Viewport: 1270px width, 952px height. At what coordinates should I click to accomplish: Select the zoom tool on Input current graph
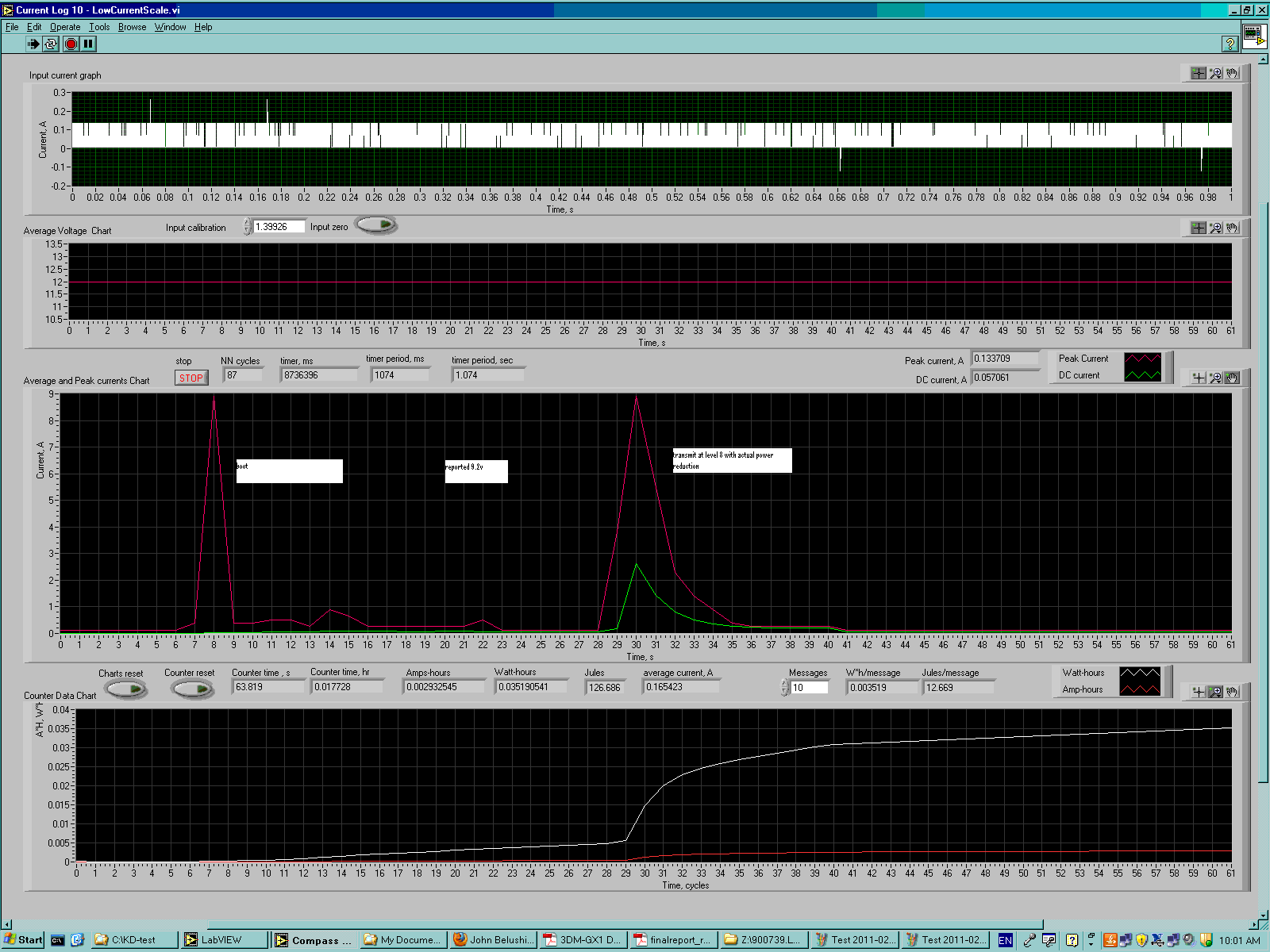tap(1215, 73)
